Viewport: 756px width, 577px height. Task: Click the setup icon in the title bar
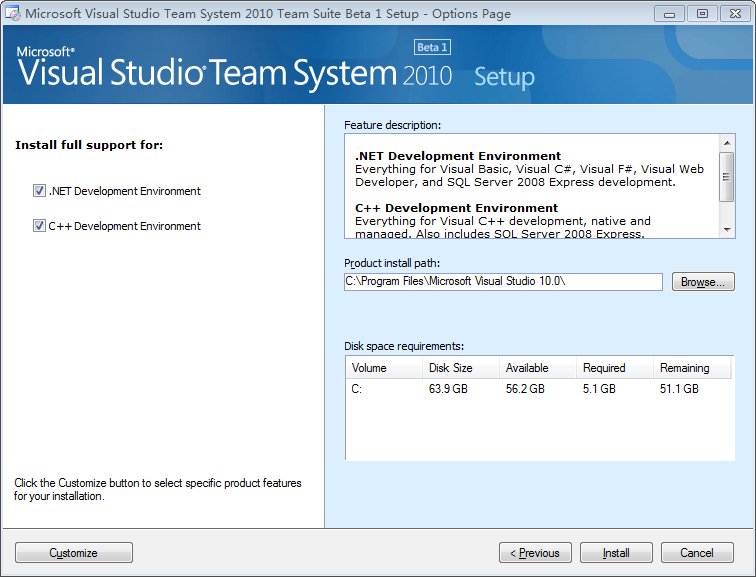pyautogui.click(x=13, y=13)
